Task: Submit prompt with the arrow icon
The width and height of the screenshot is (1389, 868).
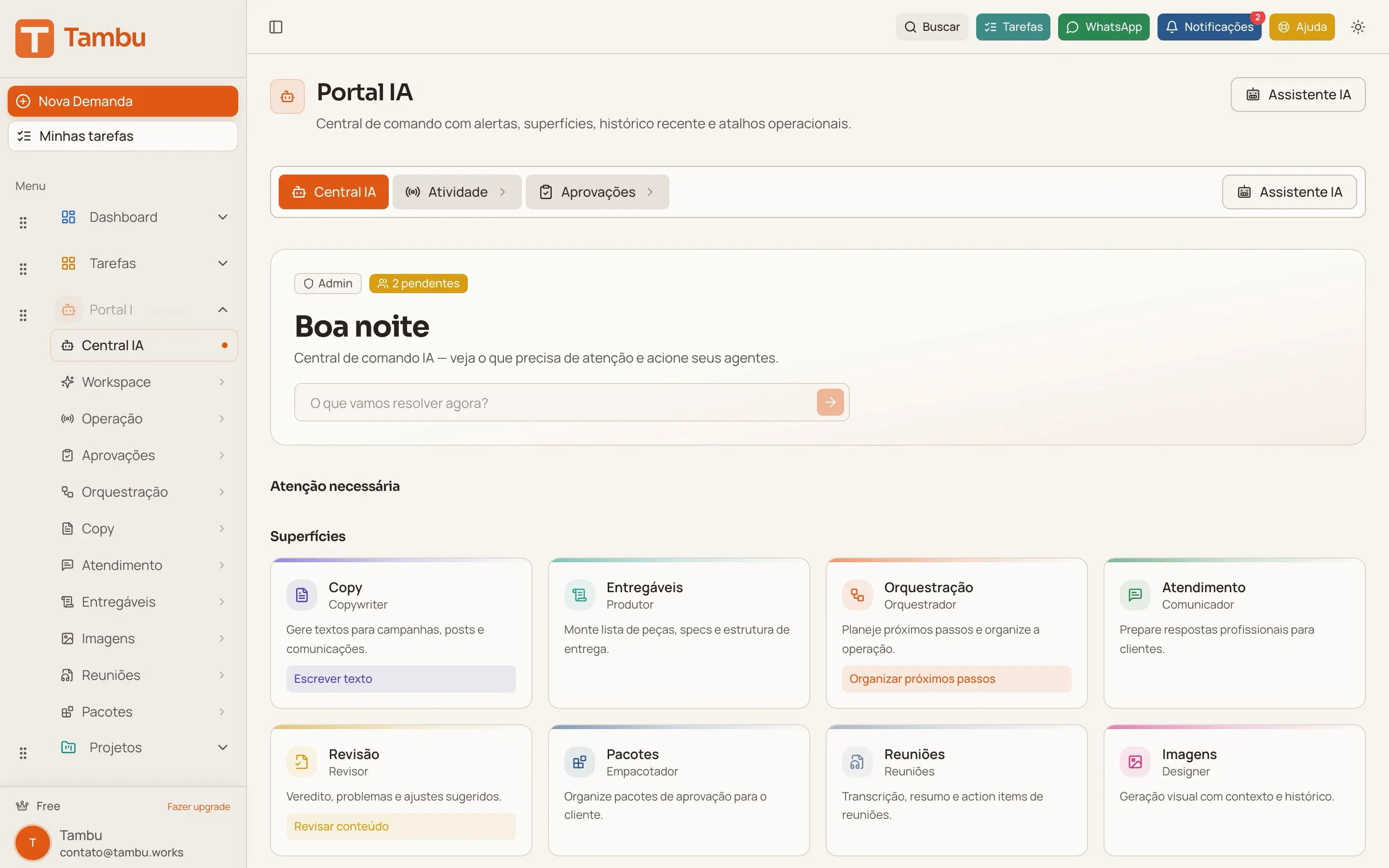Action: click(830, 403)
